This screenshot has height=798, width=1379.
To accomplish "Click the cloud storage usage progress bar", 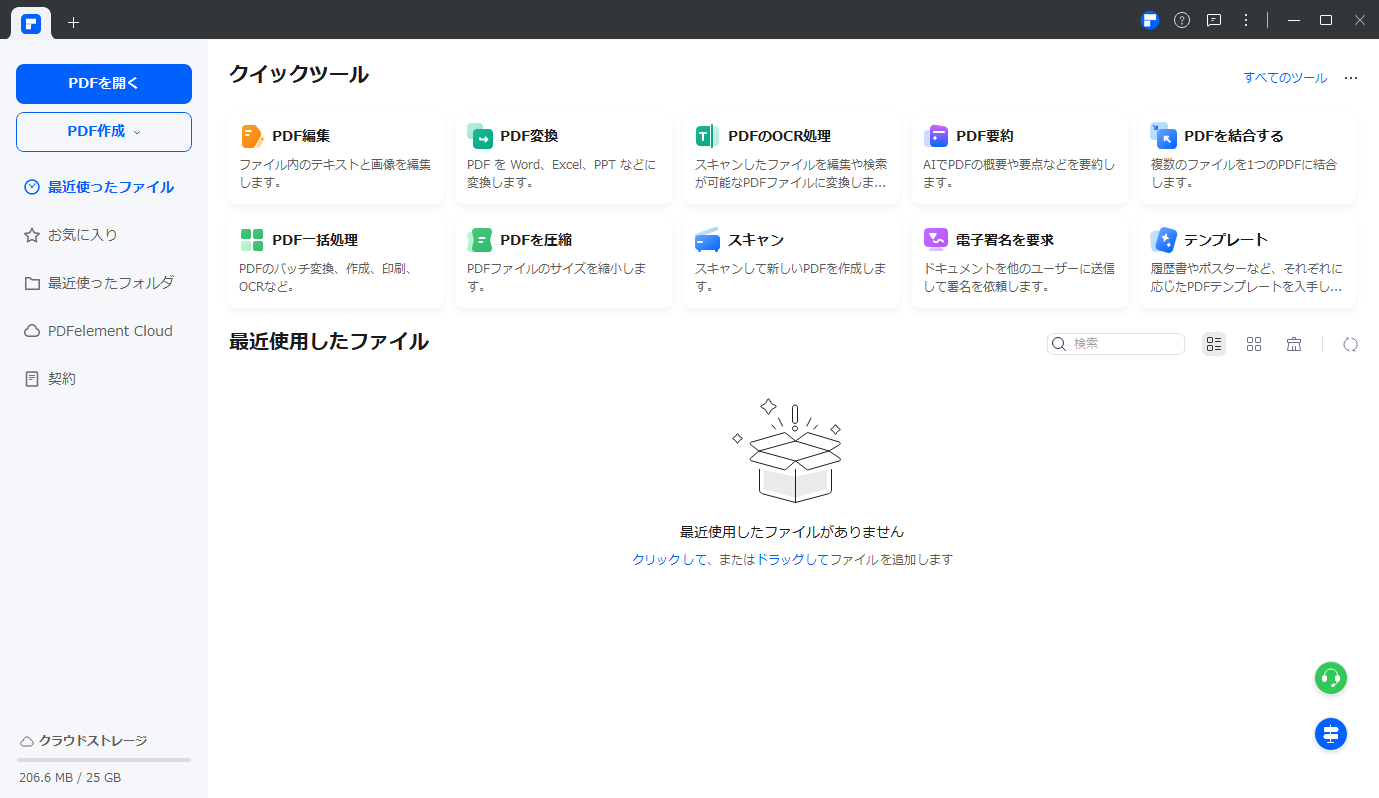I will [x=104, y=760].
